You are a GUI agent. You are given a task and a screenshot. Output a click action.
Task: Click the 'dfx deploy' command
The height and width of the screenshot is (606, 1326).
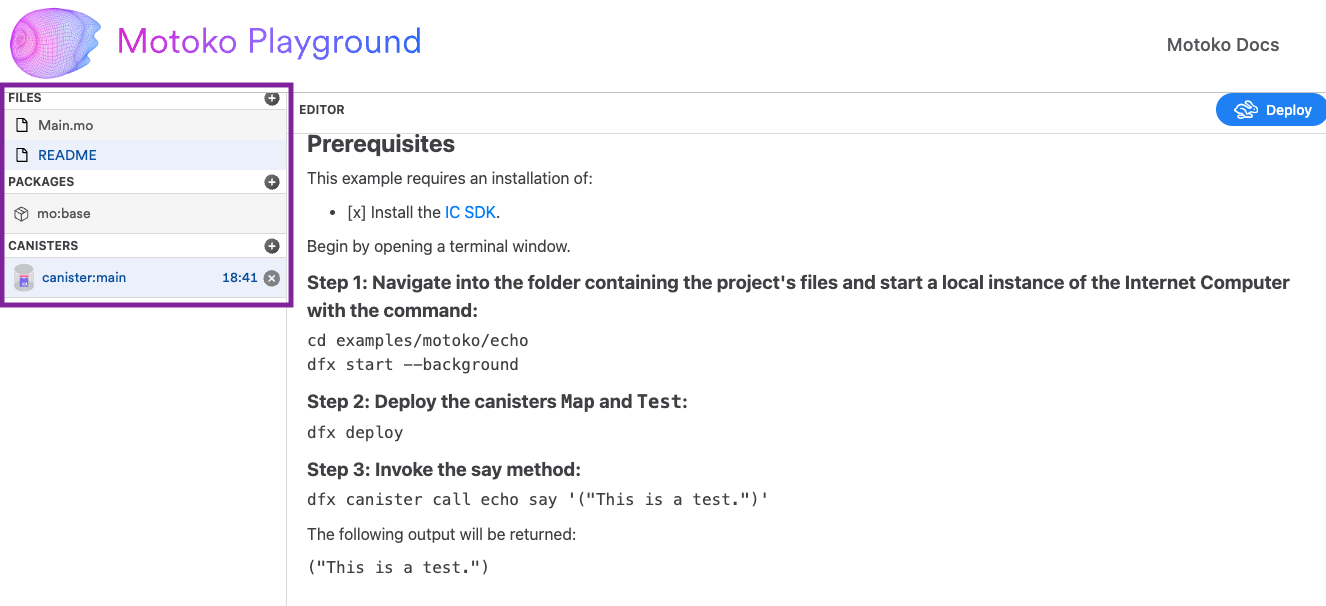pyautogui.click(x=355, y=433)
